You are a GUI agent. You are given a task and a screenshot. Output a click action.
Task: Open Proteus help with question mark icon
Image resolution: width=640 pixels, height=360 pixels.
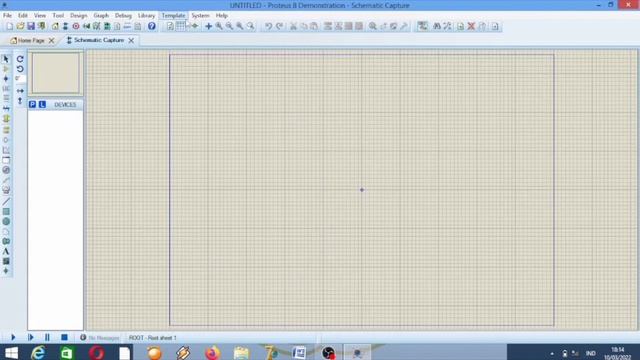tap(152, 26)
